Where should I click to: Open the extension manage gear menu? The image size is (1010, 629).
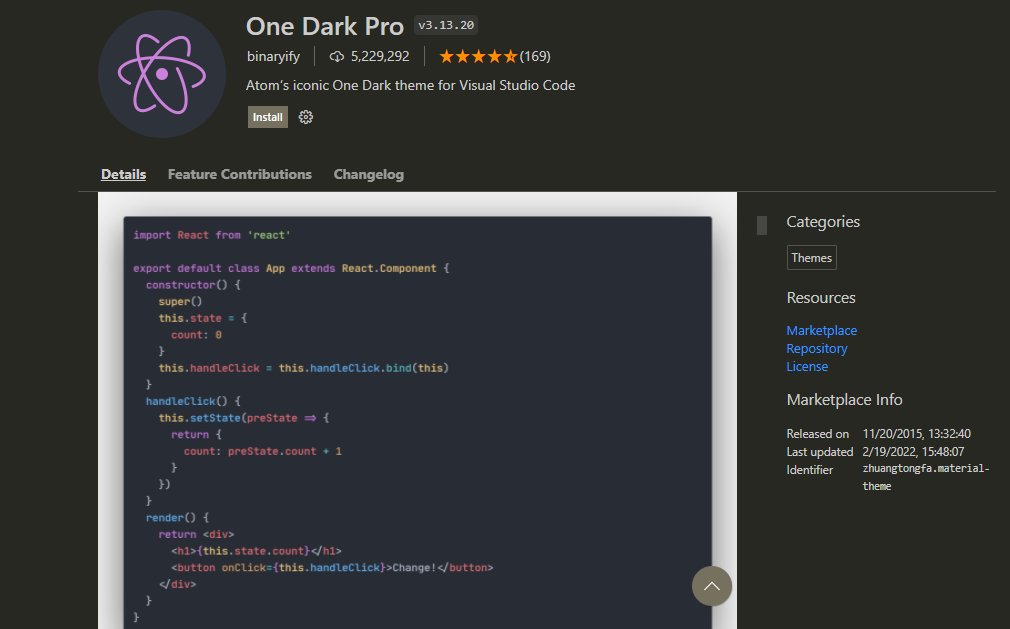point(305,117)
